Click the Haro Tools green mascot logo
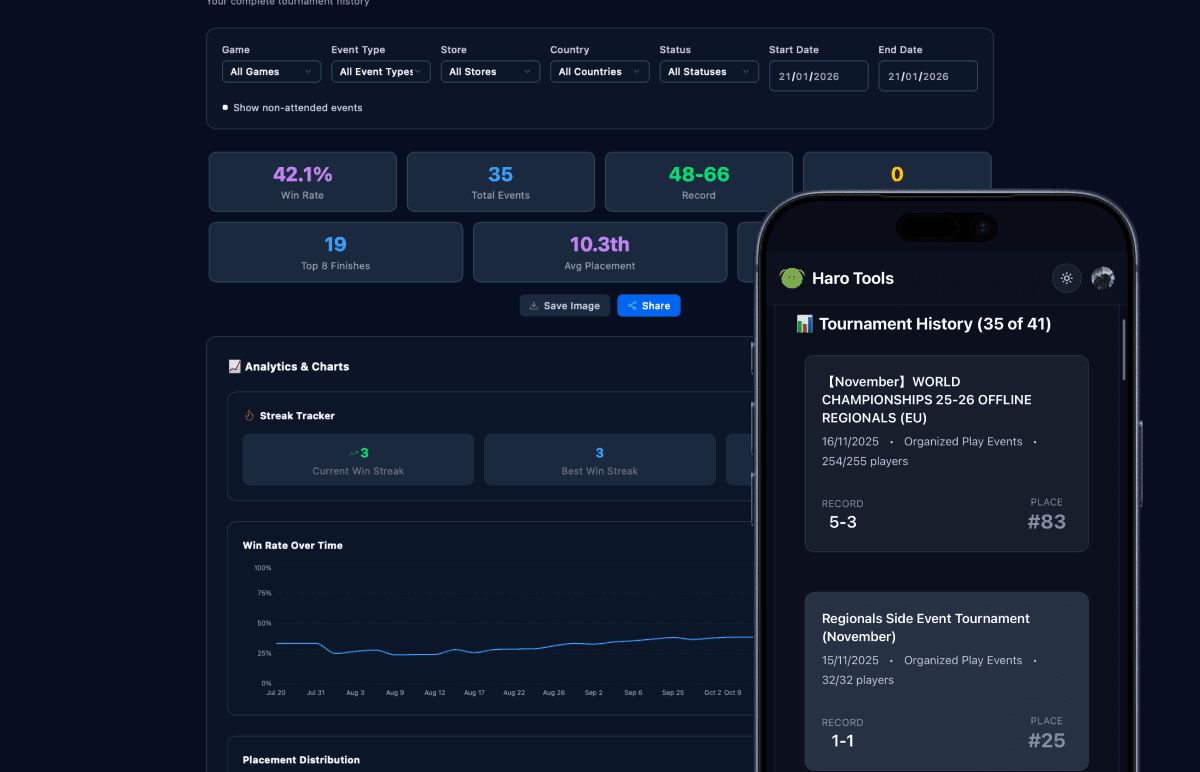 click(791, 278)
